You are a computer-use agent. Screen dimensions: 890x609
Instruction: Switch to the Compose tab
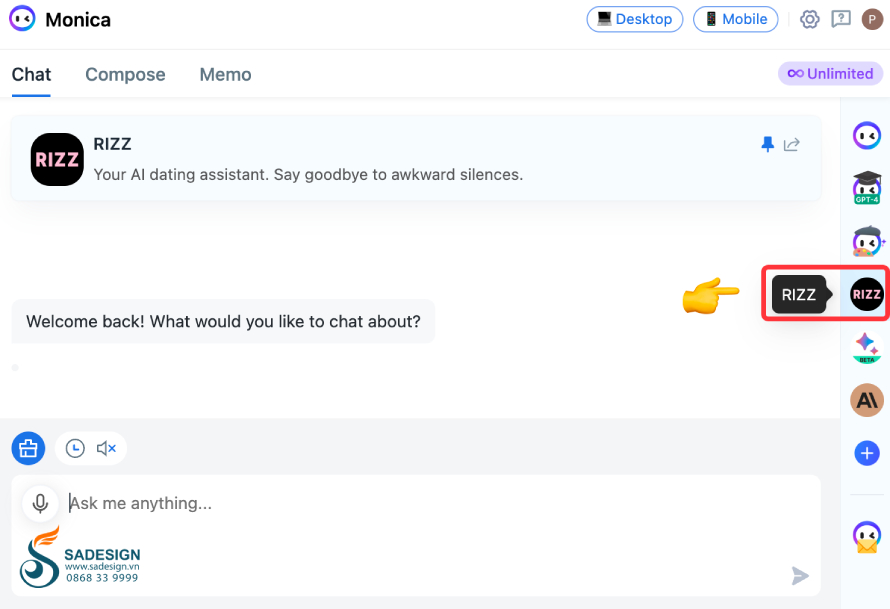click(125, 74)
